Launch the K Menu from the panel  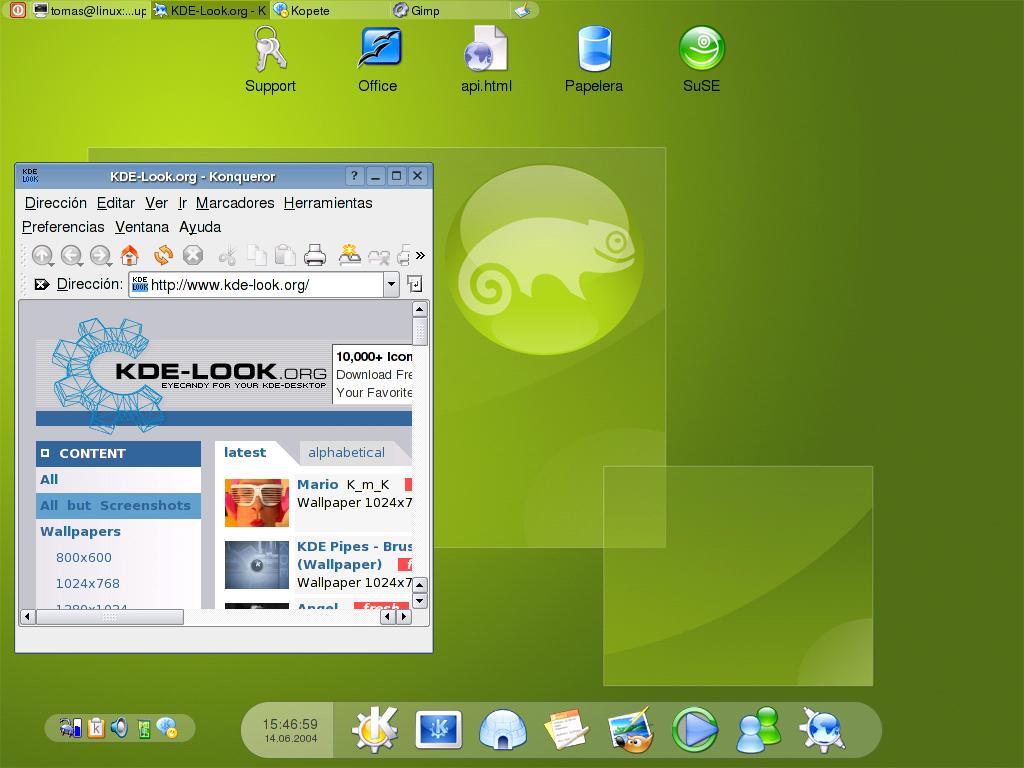pos(373,730)
